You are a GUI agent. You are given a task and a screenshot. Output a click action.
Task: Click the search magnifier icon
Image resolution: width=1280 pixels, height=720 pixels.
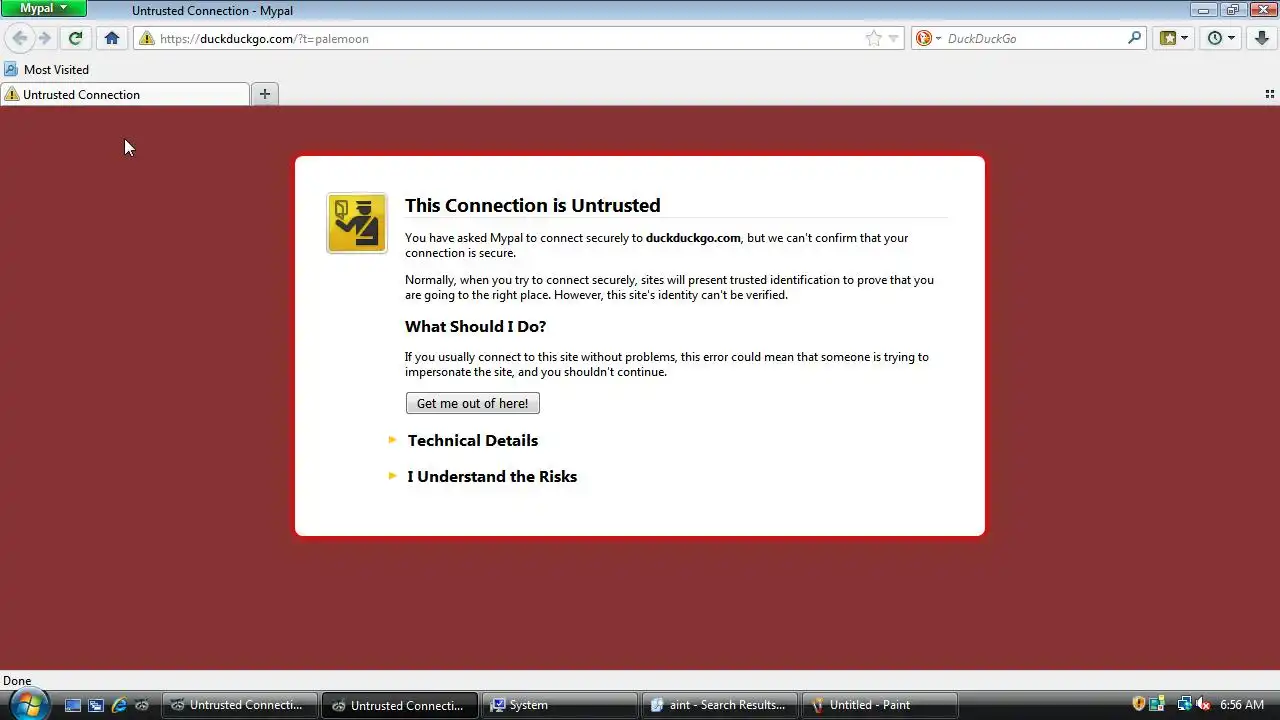click(x=1134, y=38)
